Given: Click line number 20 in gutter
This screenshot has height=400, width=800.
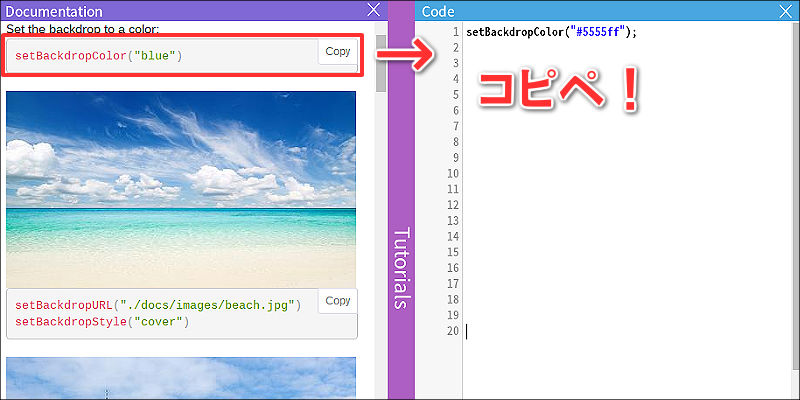Looking at the screenshot, I should click(453, 331).
